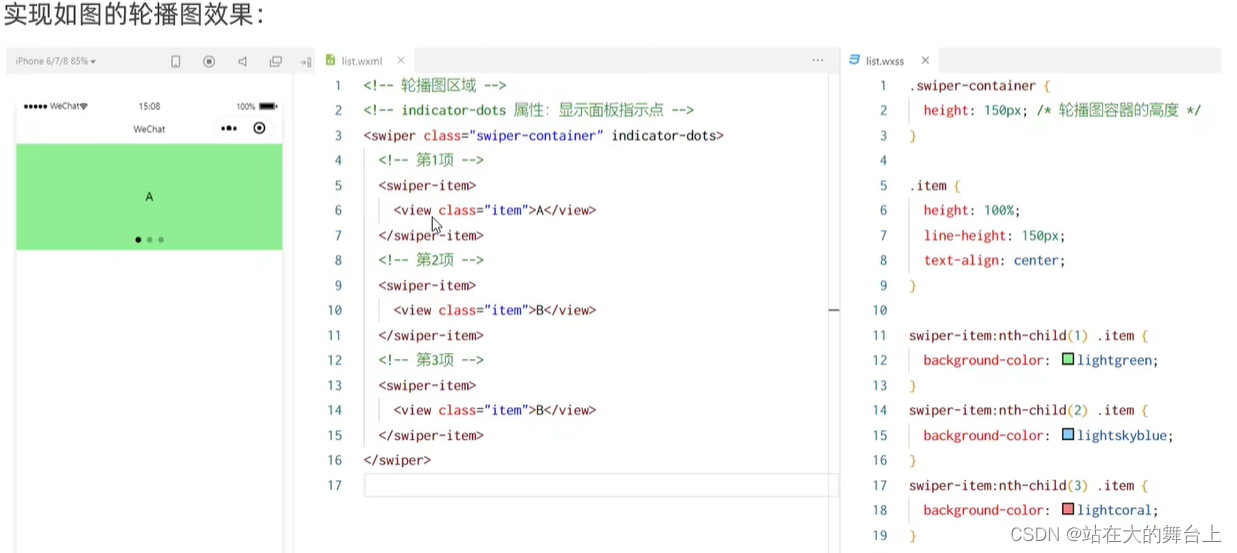
Task: Click the collapse sidebar arrow icon beside list.wxml tab
Action: tap(306, 62)
